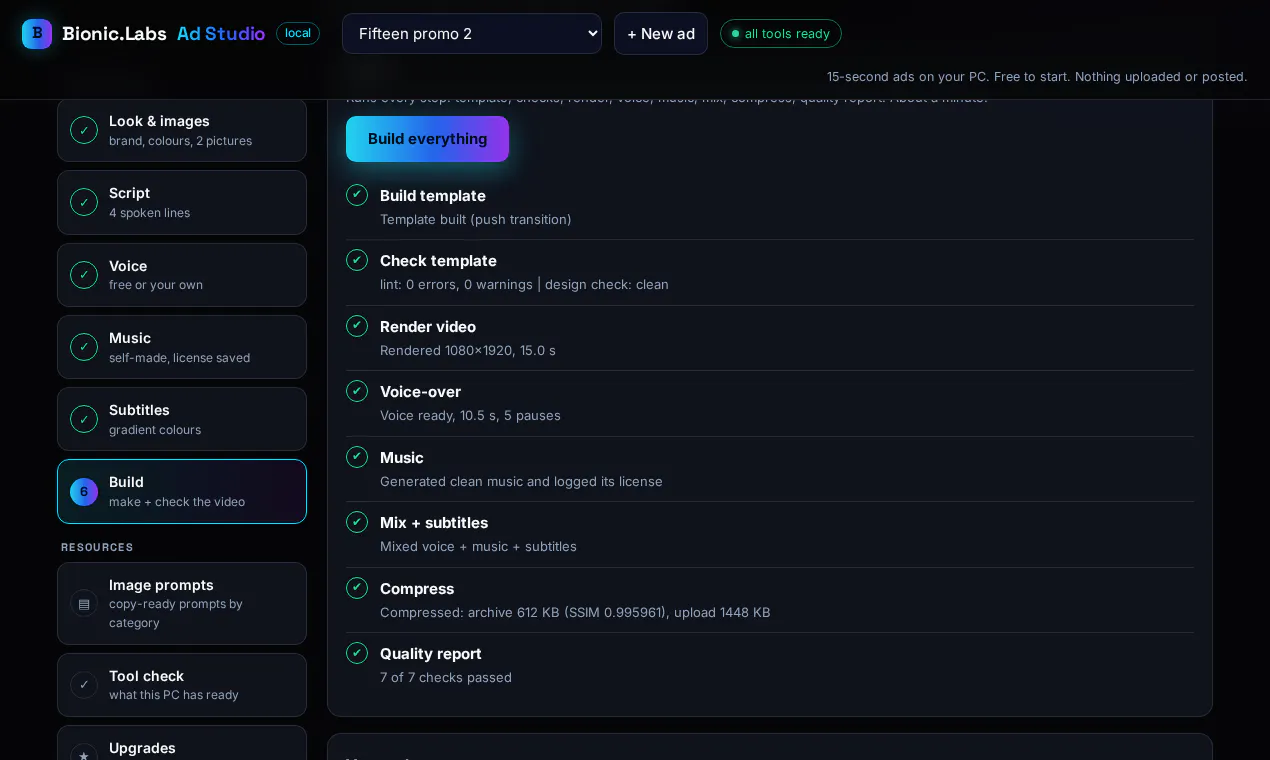The width and height of the screenshot is (1270, 760).
Task: Click the "Template built (push transition)" text
Action: pos(476,219)
